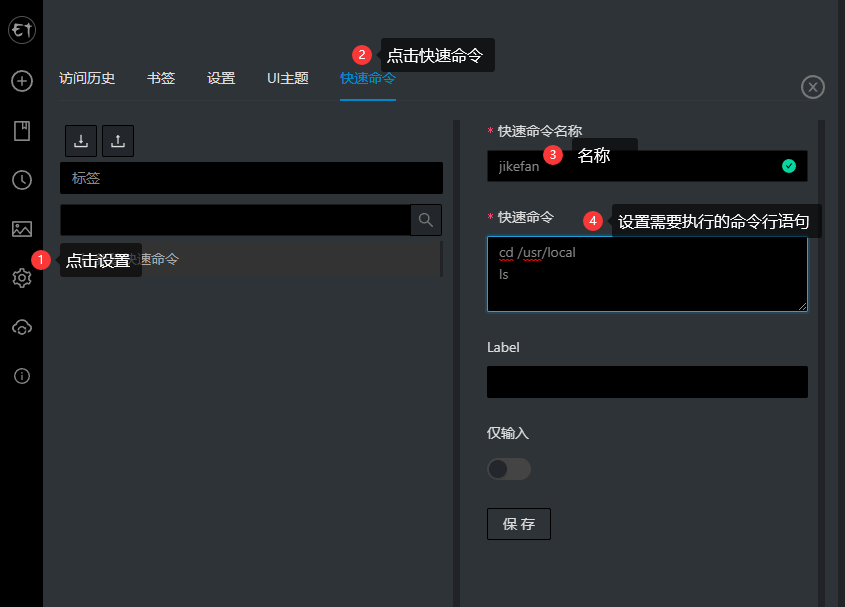Screen dimensions: 845x607
Task: Switch to 设置 tab
Action: point(221,78)
